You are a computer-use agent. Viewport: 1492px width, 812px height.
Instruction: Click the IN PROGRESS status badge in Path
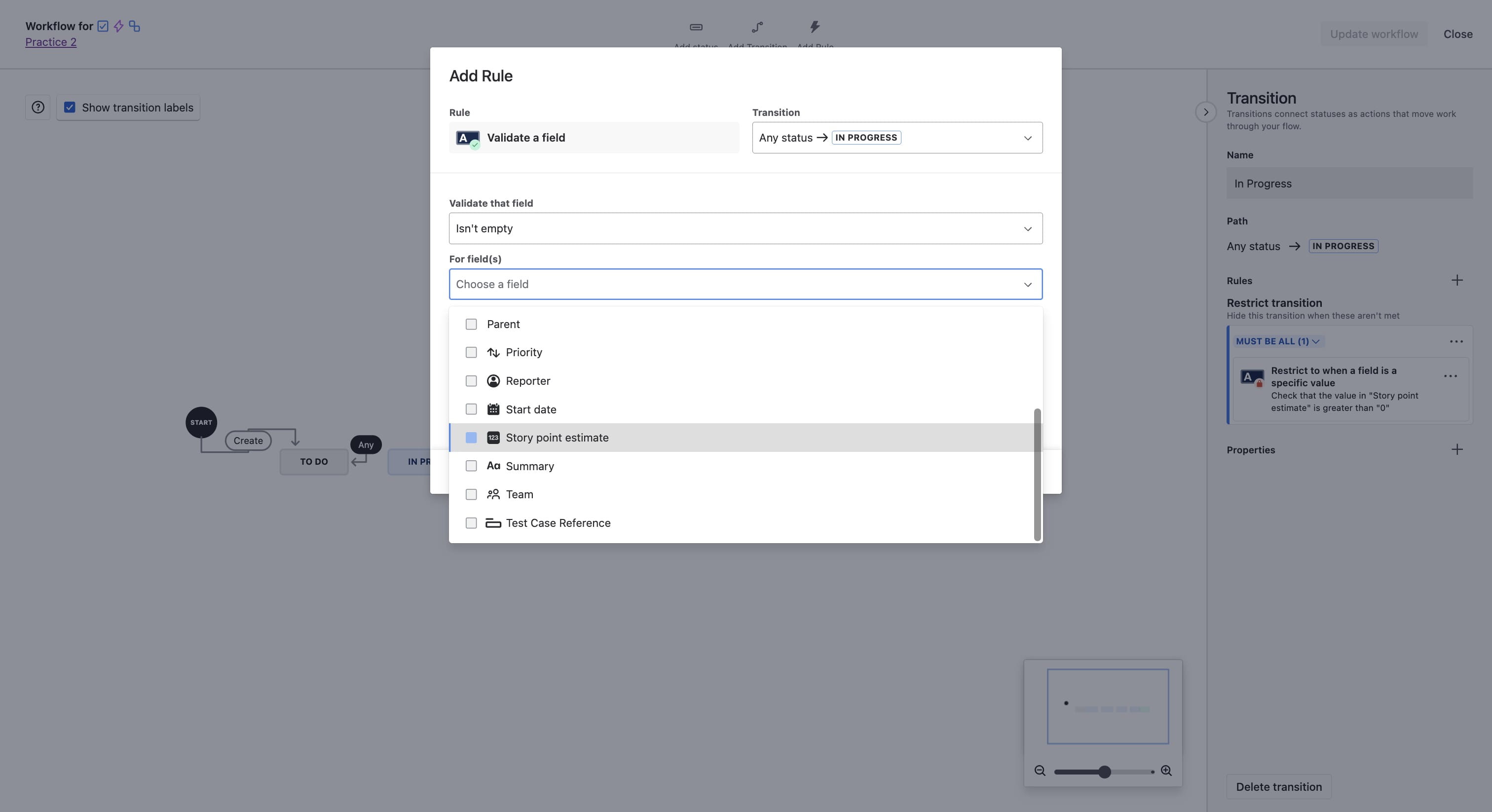pos(1343,246)
